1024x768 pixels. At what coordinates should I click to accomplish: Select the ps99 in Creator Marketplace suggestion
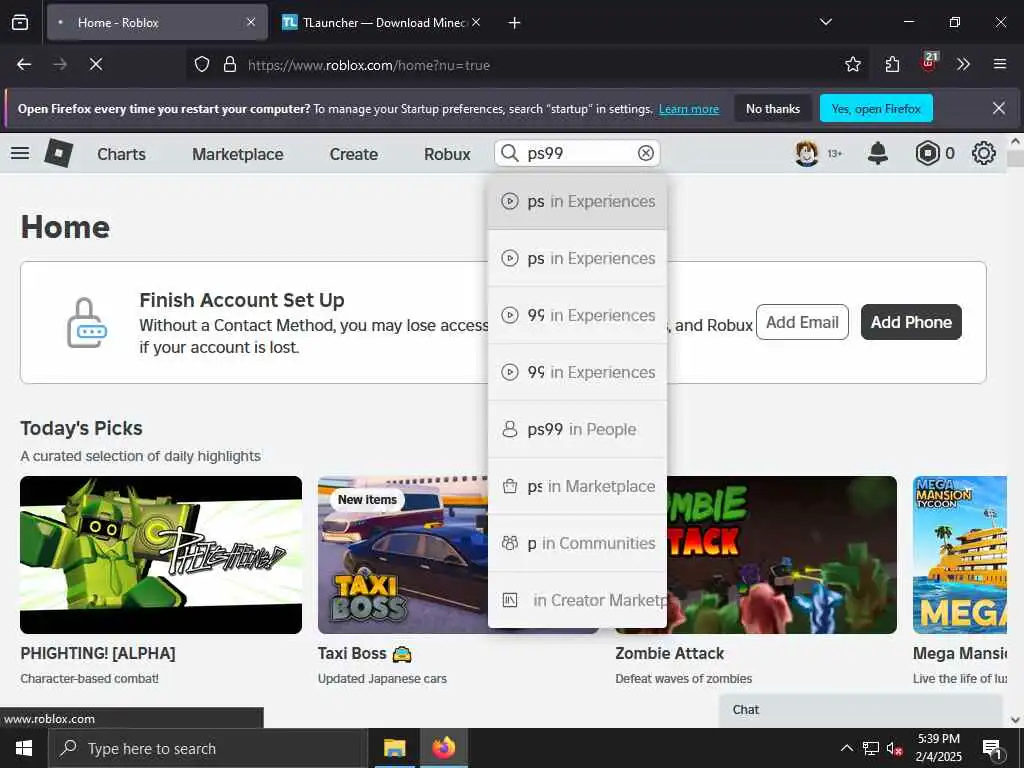[x=577, y=600]
